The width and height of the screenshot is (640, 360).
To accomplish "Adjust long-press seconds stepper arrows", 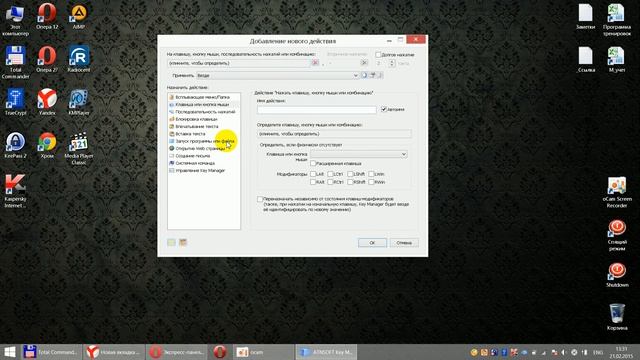I will (392, 63).
